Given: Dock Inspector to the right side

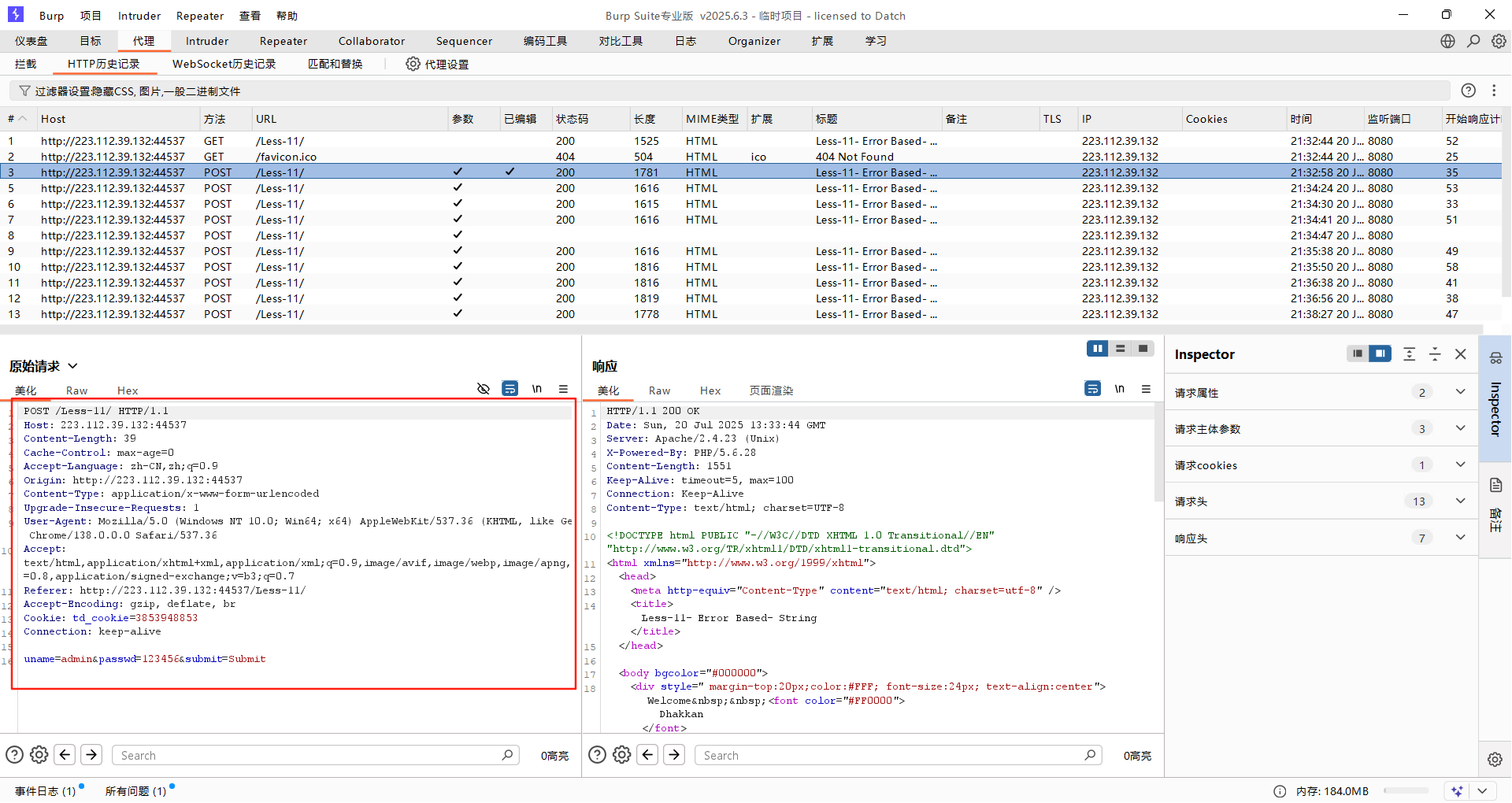Looking at the screenshot, I should click(x=1380, y=354).
